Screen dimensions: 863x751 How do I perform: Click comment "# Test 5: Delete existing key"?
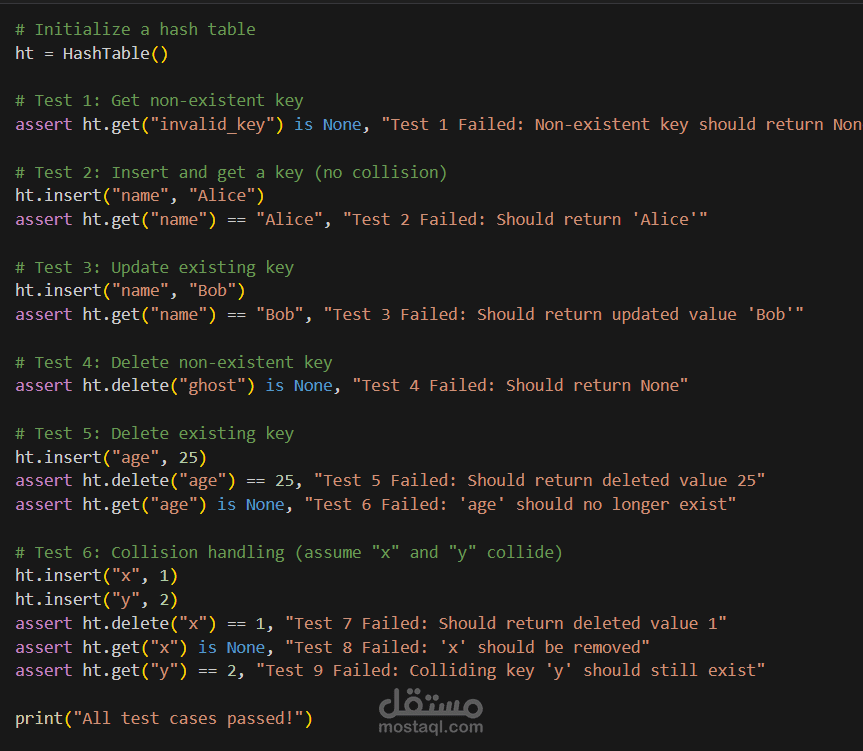[x=155, y=434]
